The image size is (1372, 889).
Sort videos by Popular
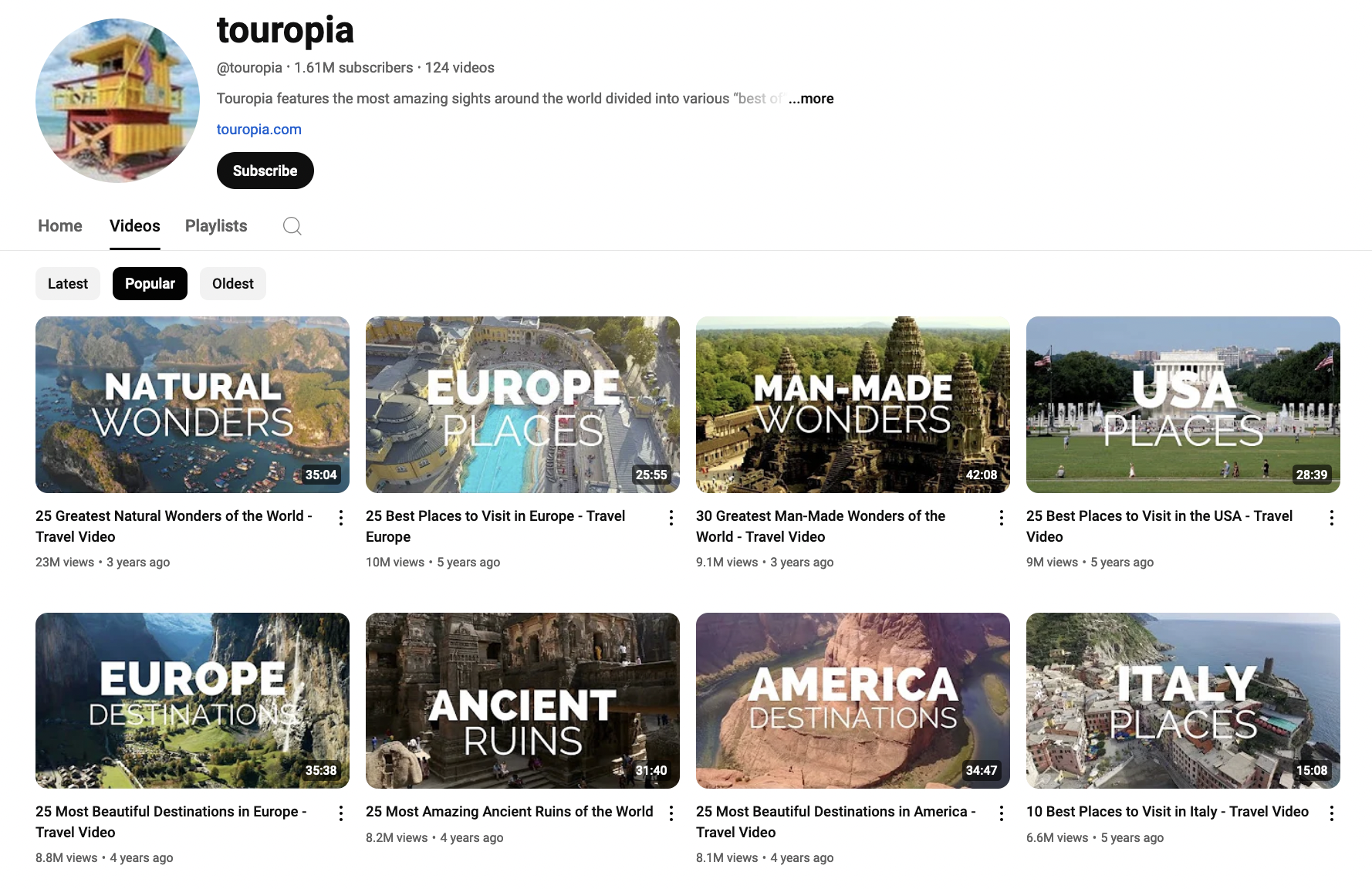point(150,283)
